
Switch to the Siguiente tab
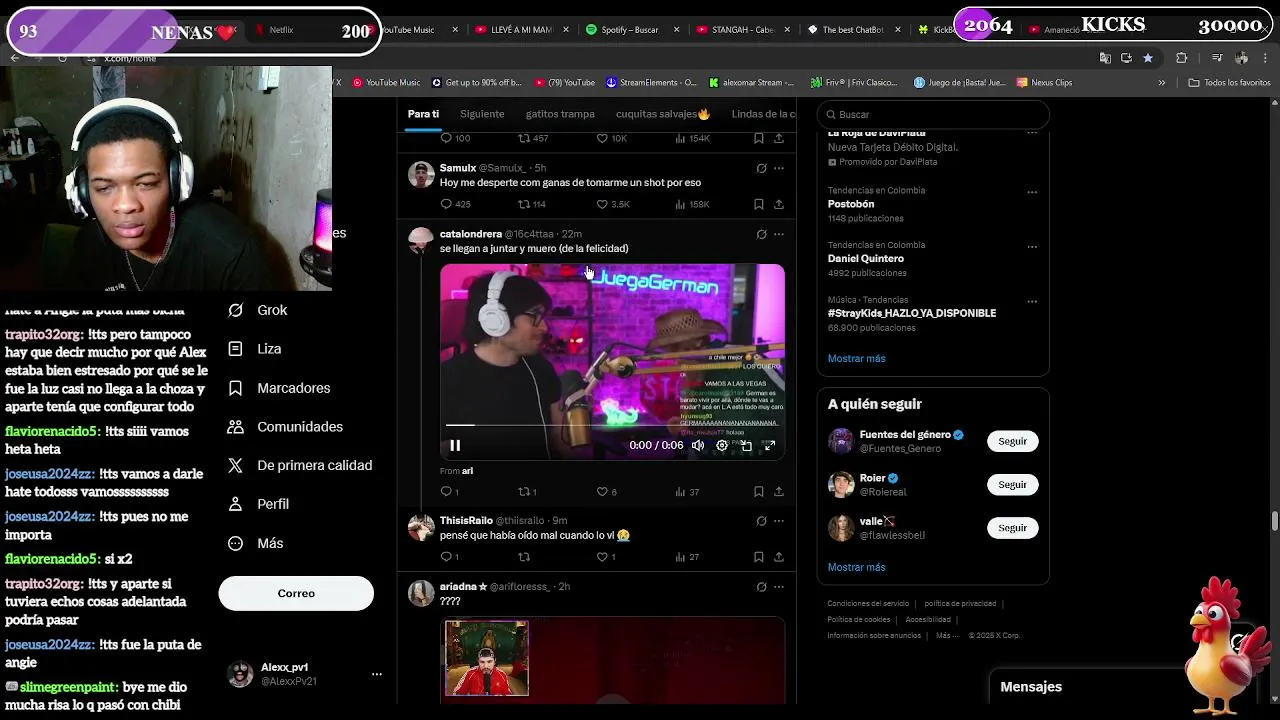click(x=482, y=114)
